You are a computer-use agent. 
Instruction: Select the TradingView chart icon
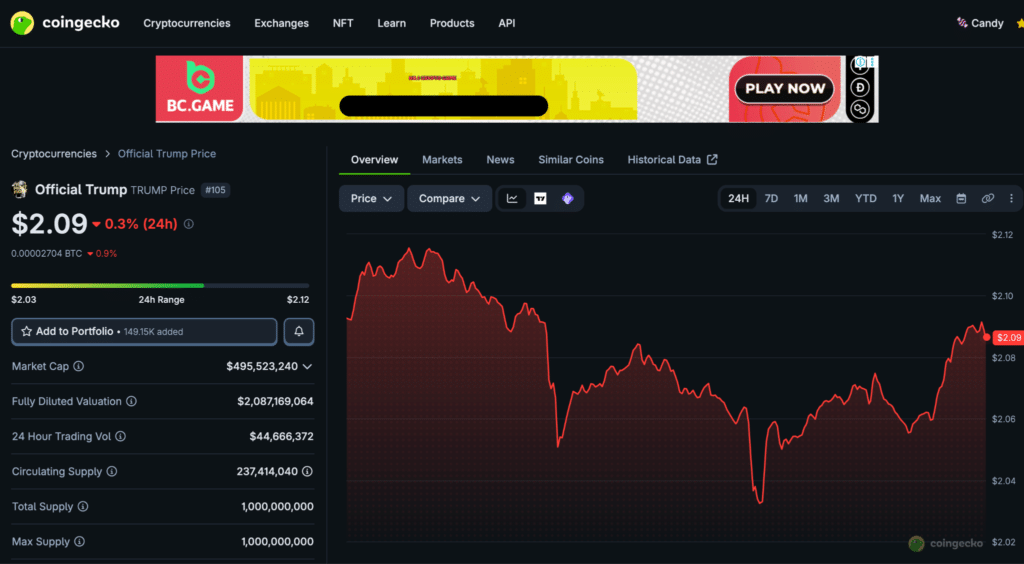pos(540,198)
